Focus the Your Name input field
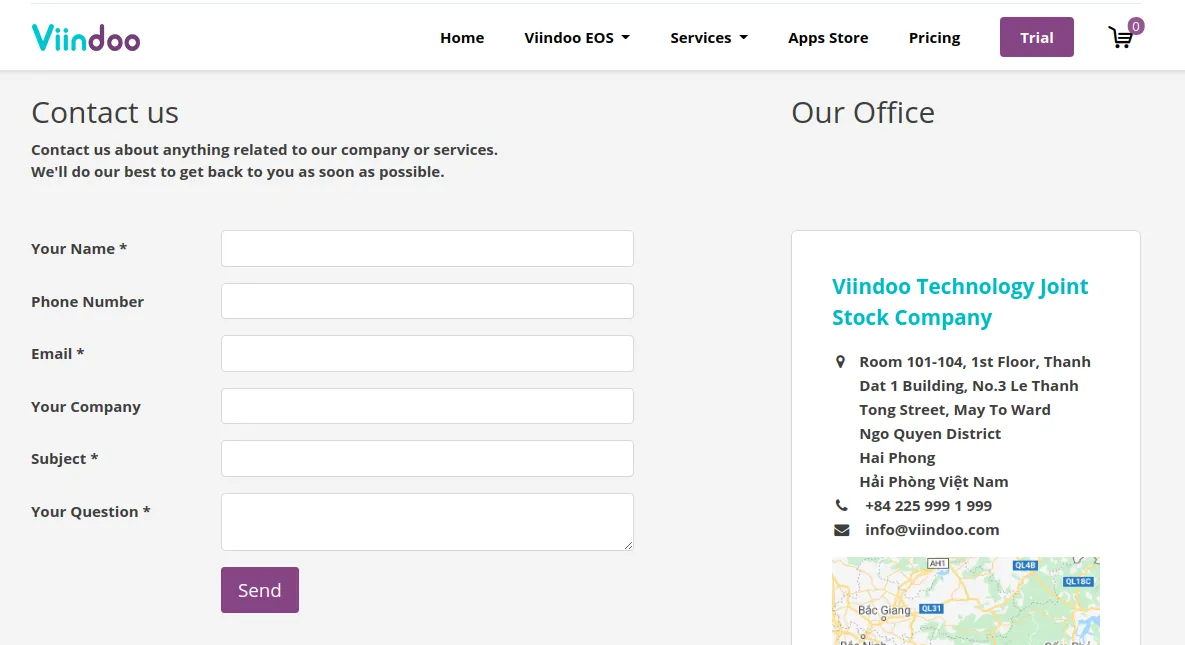The image size is (1185, 645). click(x=427, y=249)
